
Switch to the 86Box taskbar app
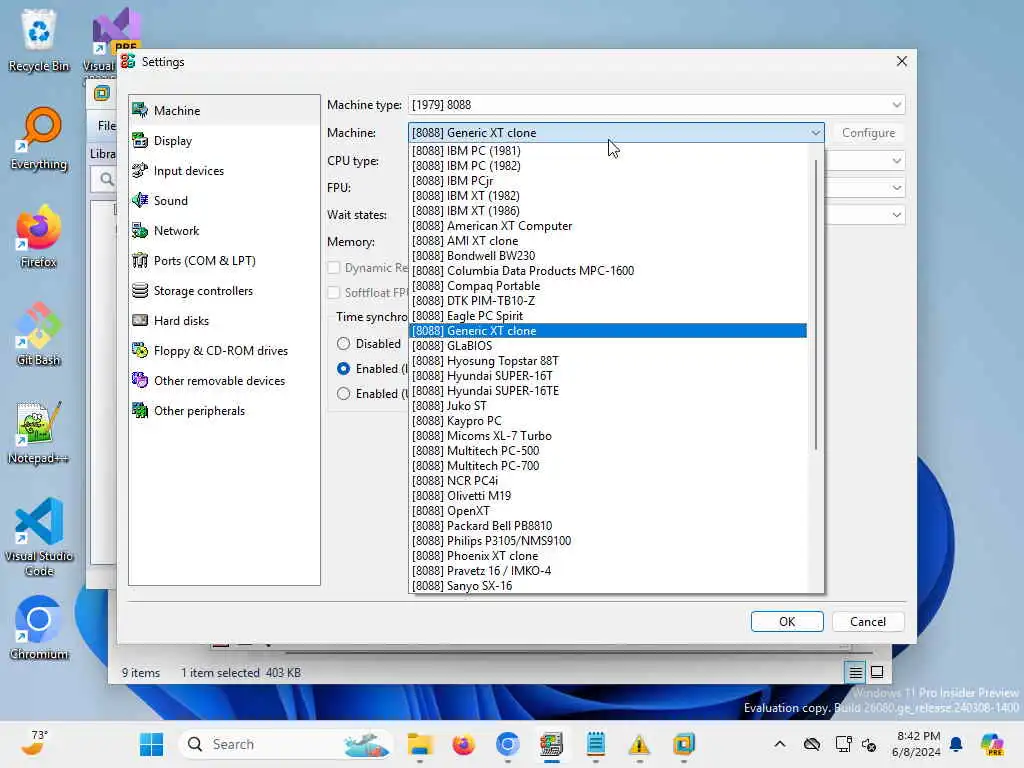(552, 744)
